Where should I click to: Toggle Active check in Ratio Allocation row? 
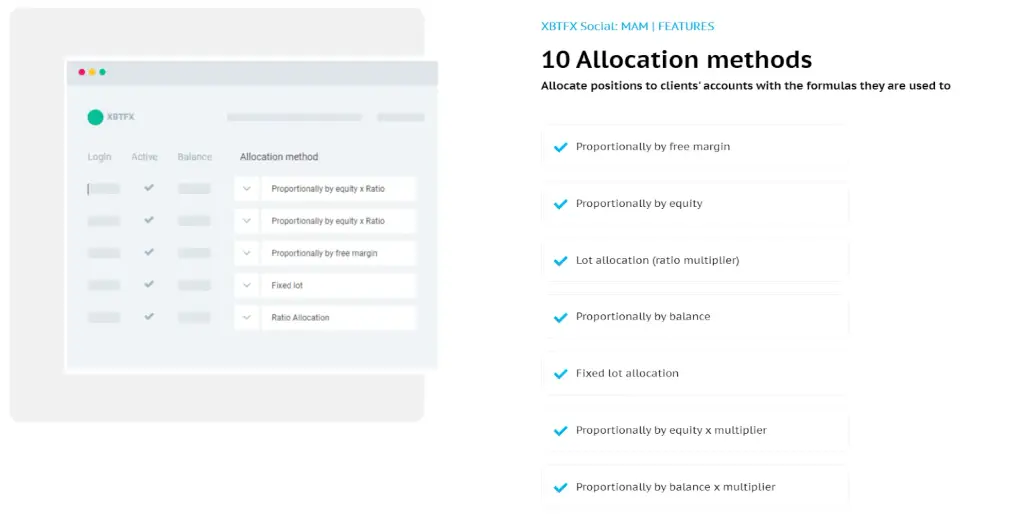[149, 316]
